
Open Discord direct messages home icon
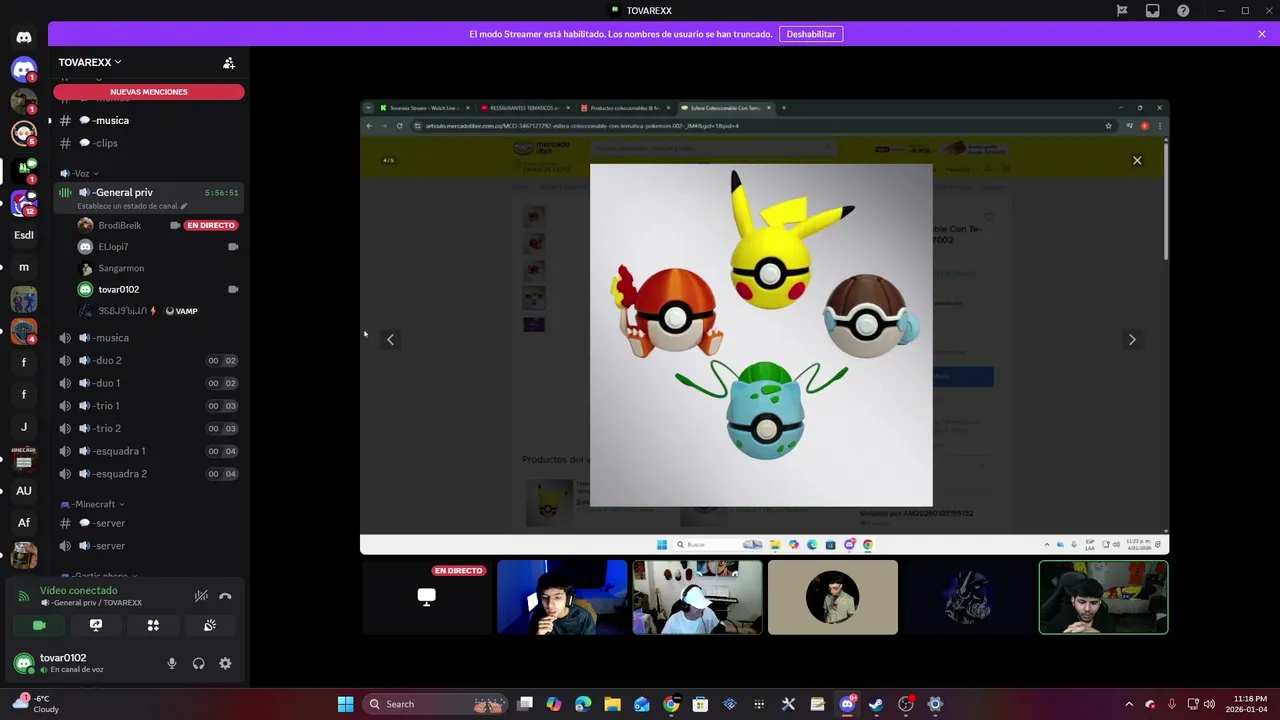point(24,38)
